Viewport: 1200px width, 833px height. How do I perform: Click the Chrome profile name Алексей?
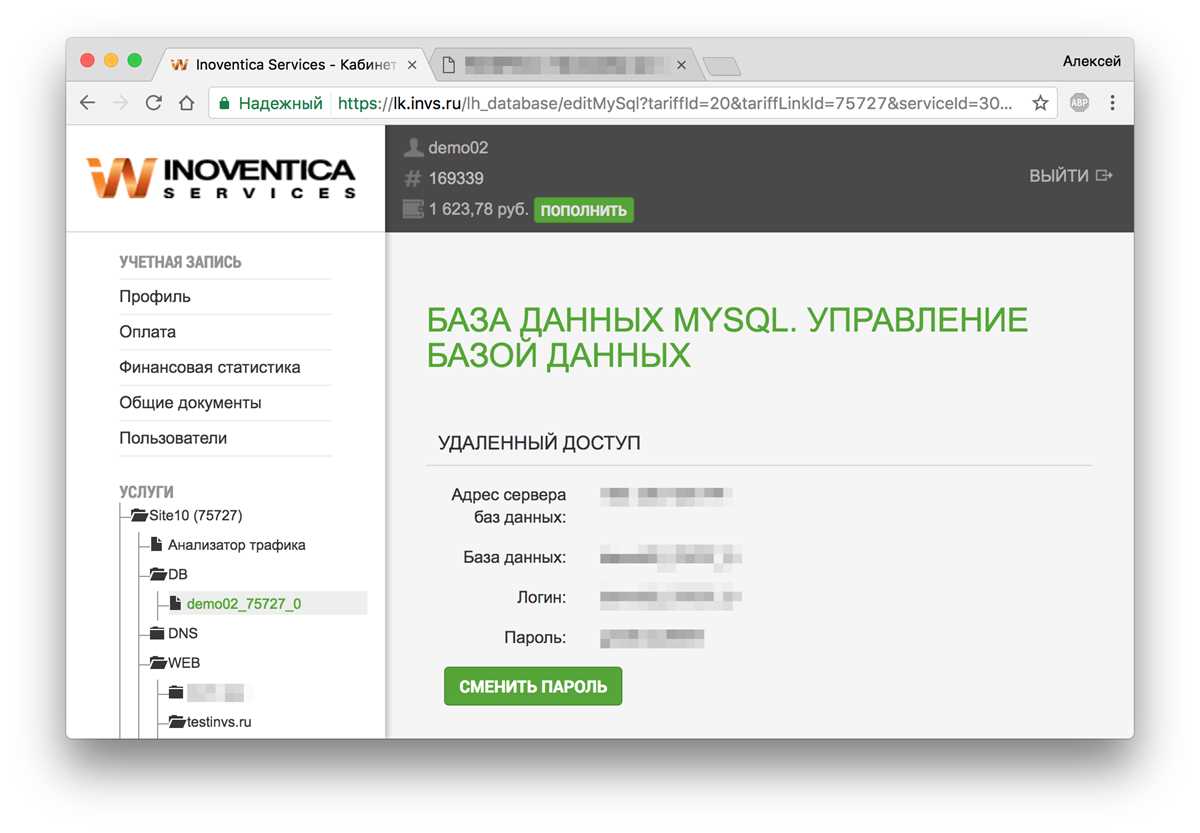[1091, 61]
